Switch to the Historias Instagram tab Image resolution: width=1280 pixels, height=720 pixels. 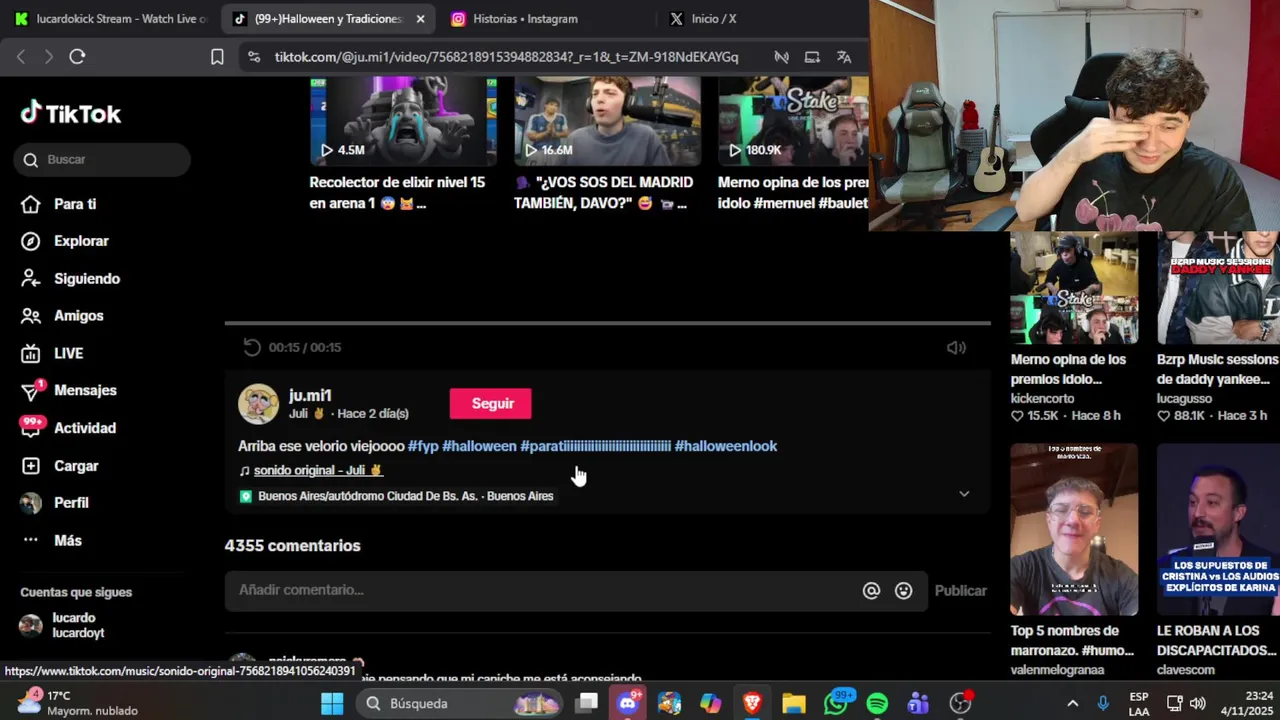(x=525, y=19)
